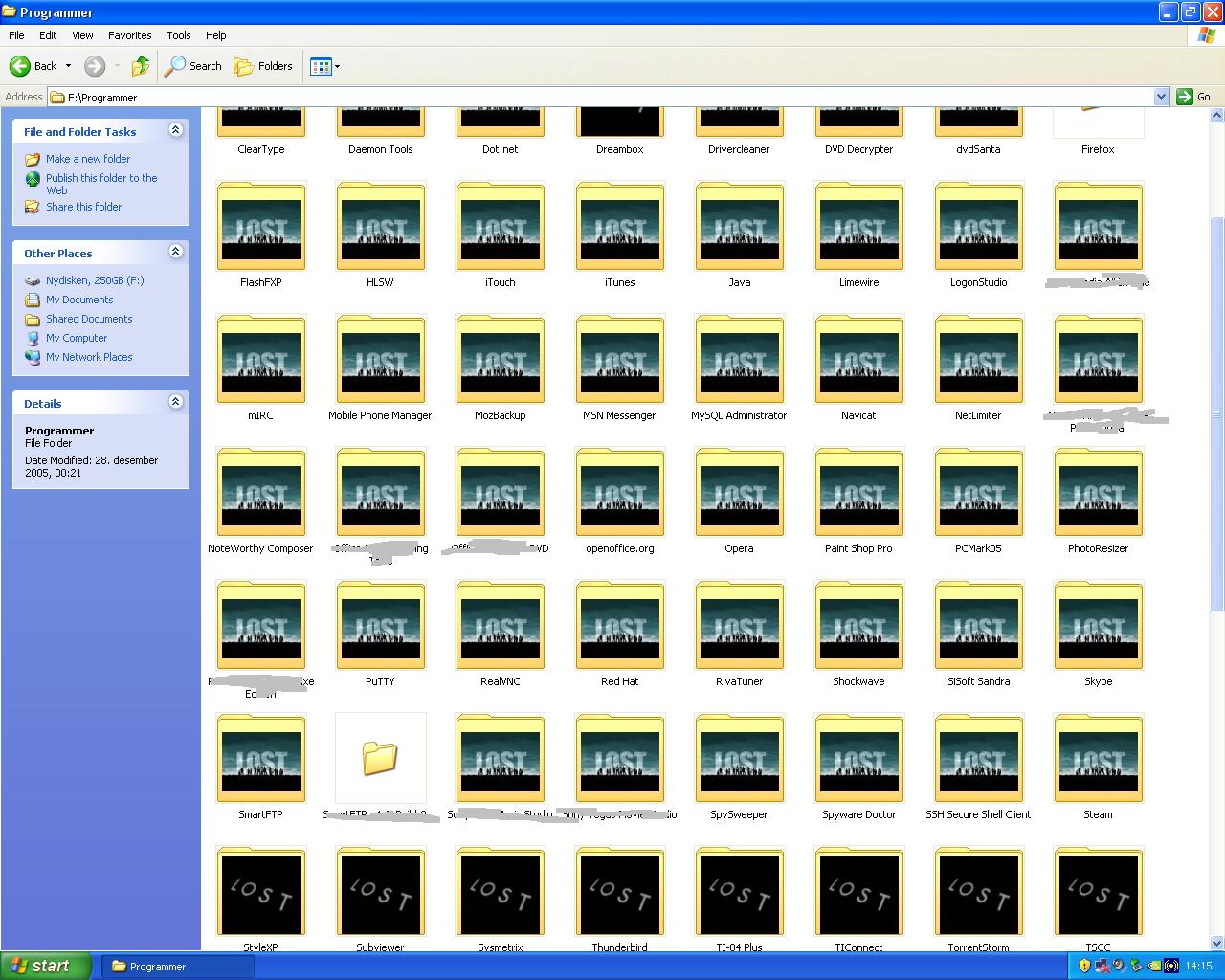Open My Network Places link
1225x980 pixels.
click(89, 357)
